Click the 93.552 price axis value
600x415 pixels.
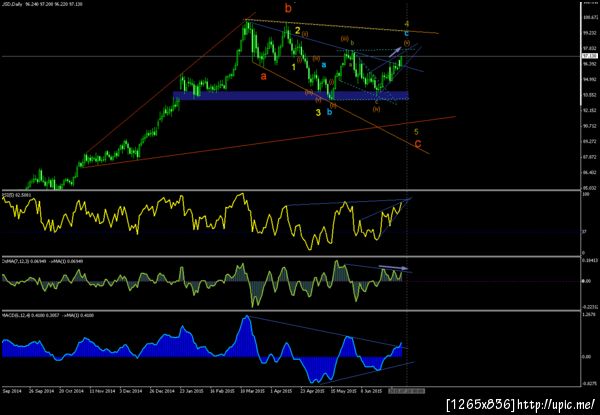tap(591, 95)
